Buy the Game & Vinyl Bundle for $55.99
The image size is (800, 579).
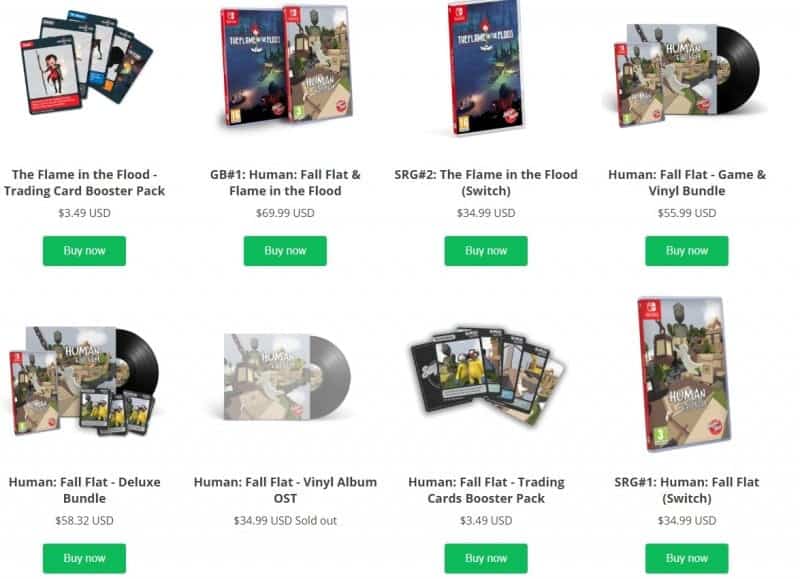(x=687, y=250)
